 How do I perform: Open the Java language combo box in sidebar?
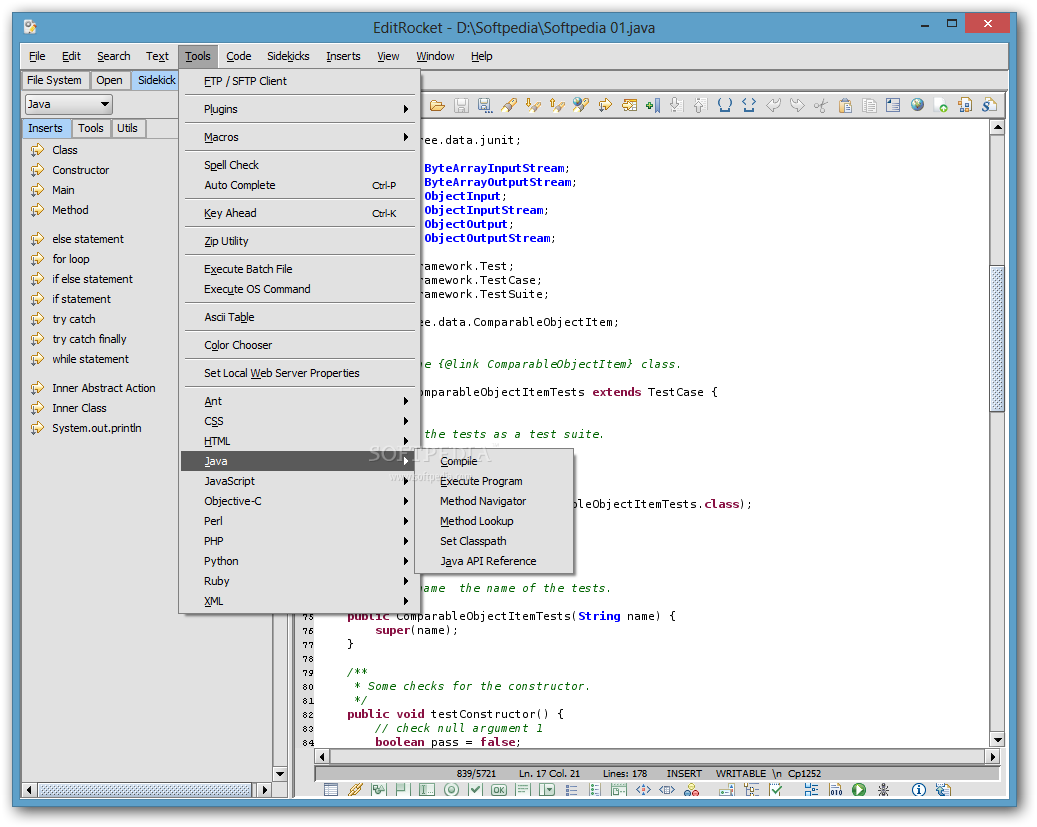[69, 104]
